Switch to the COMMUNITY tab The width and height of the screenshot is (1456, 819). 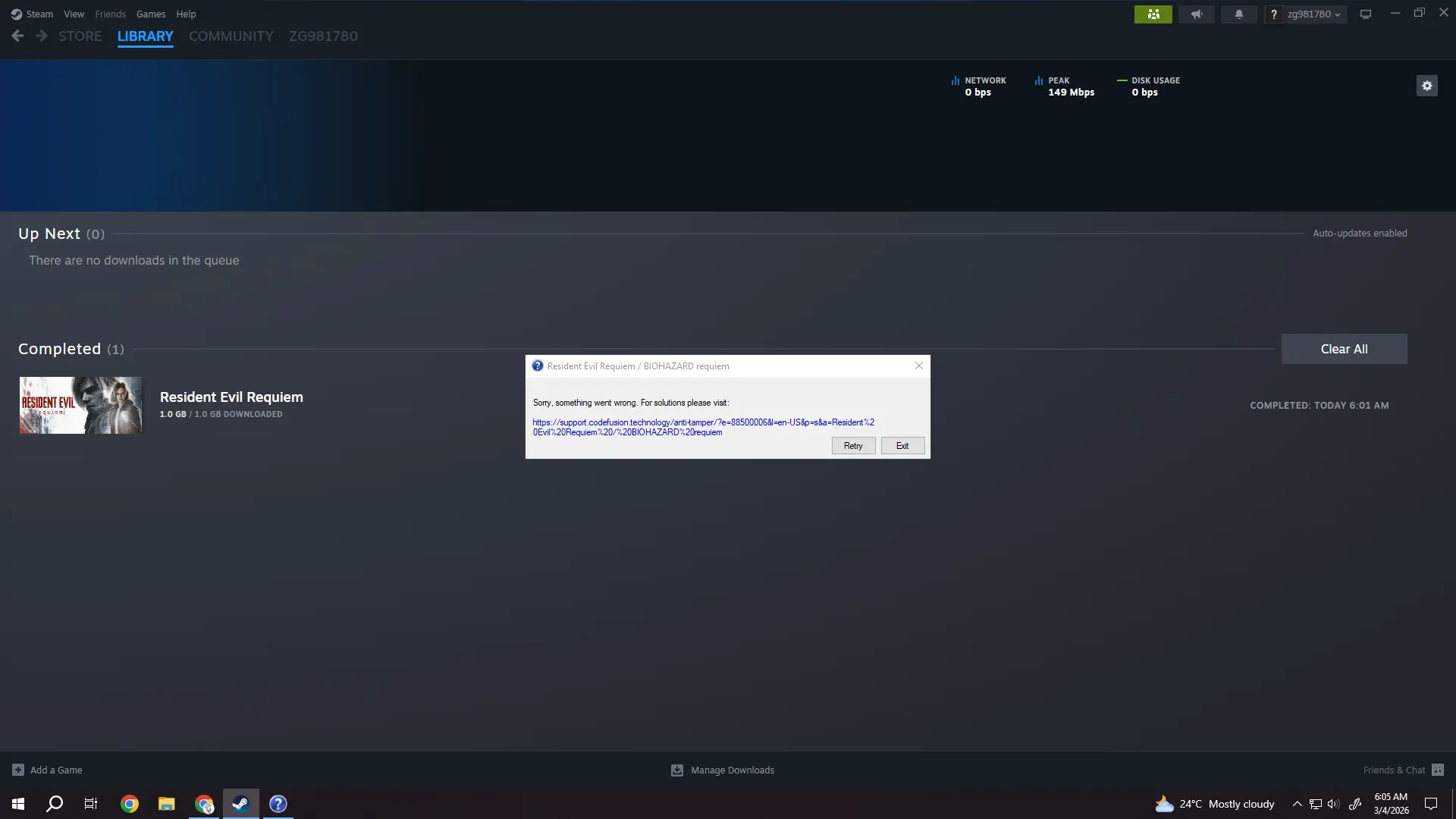tap(231, 36)
